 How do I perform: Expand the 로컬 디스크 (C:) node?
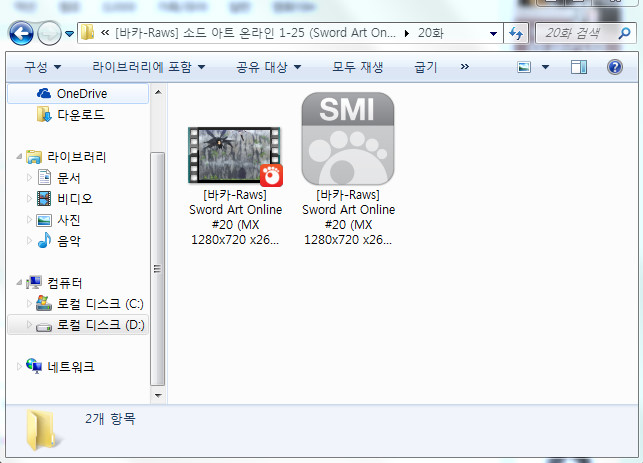click(x=29, y=303)
